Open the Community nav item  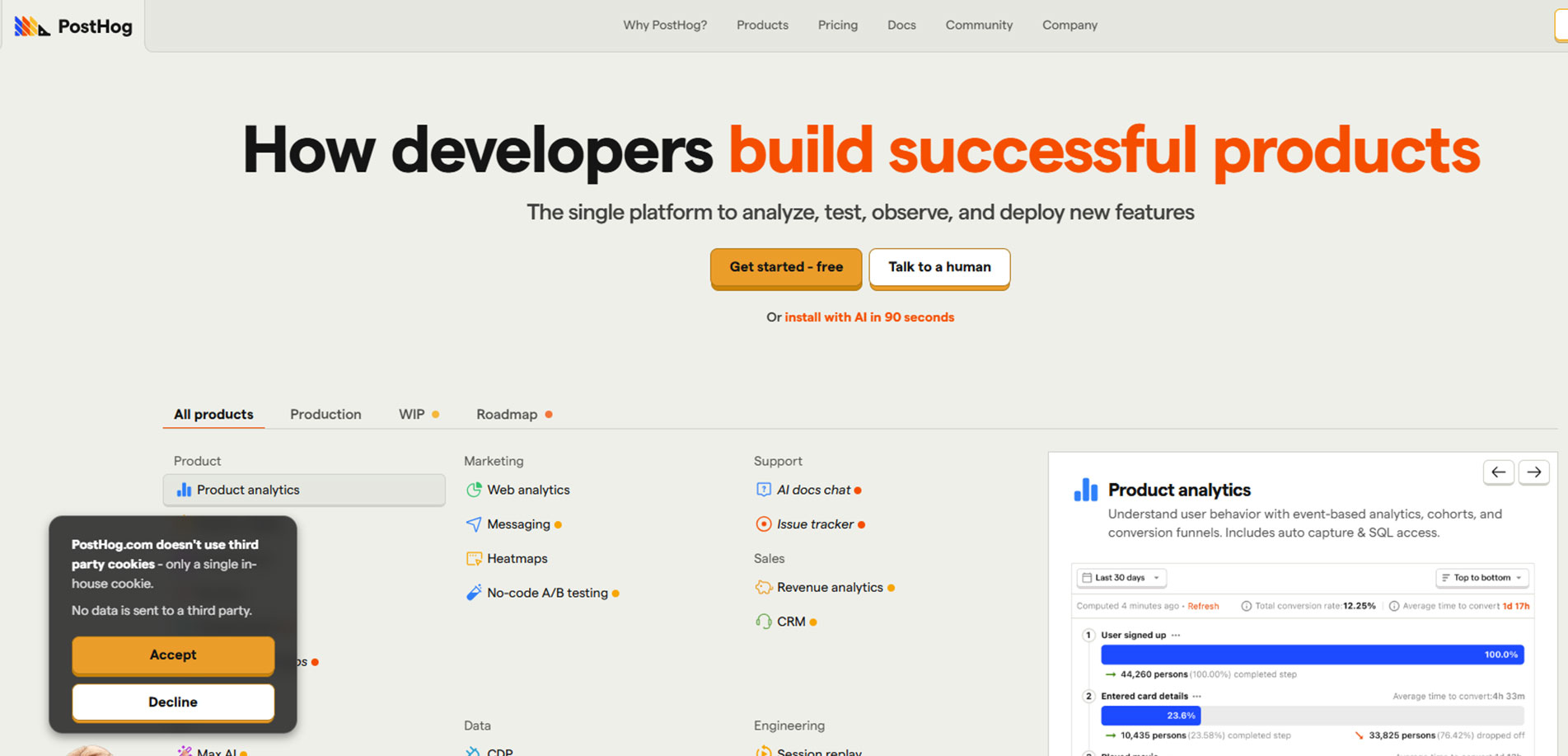click(x=979, y=25)
